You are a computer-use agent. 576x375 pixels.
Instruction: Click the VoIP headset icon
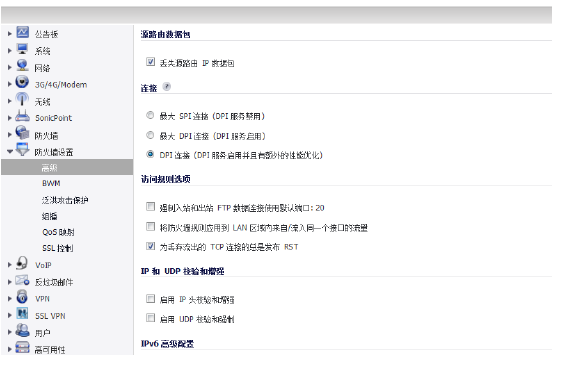(x=22, y=263)
